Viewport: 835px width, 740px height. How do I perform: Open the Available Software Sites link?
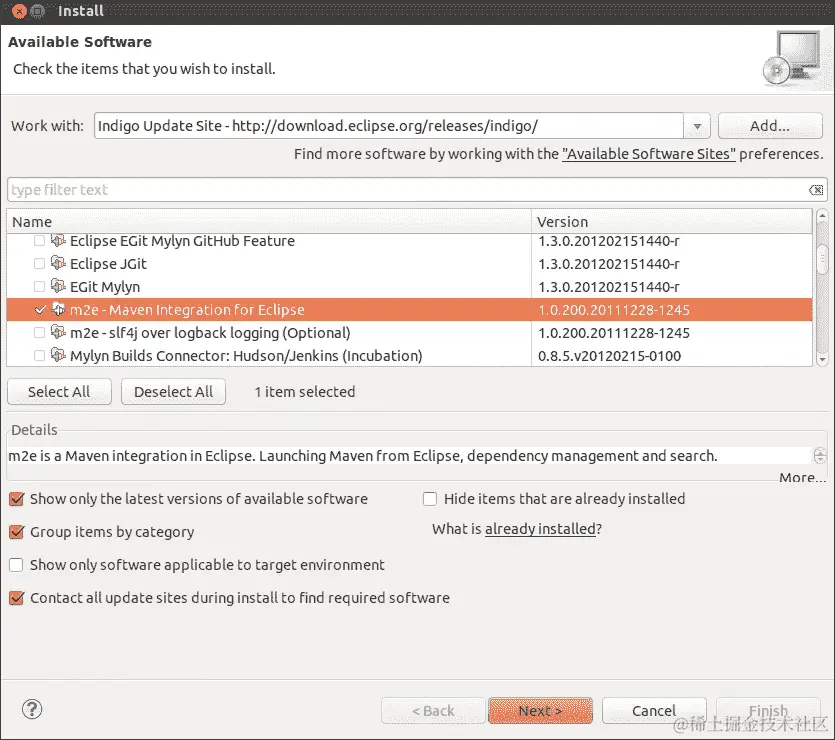pyautogui.click(x=649, y=154)
